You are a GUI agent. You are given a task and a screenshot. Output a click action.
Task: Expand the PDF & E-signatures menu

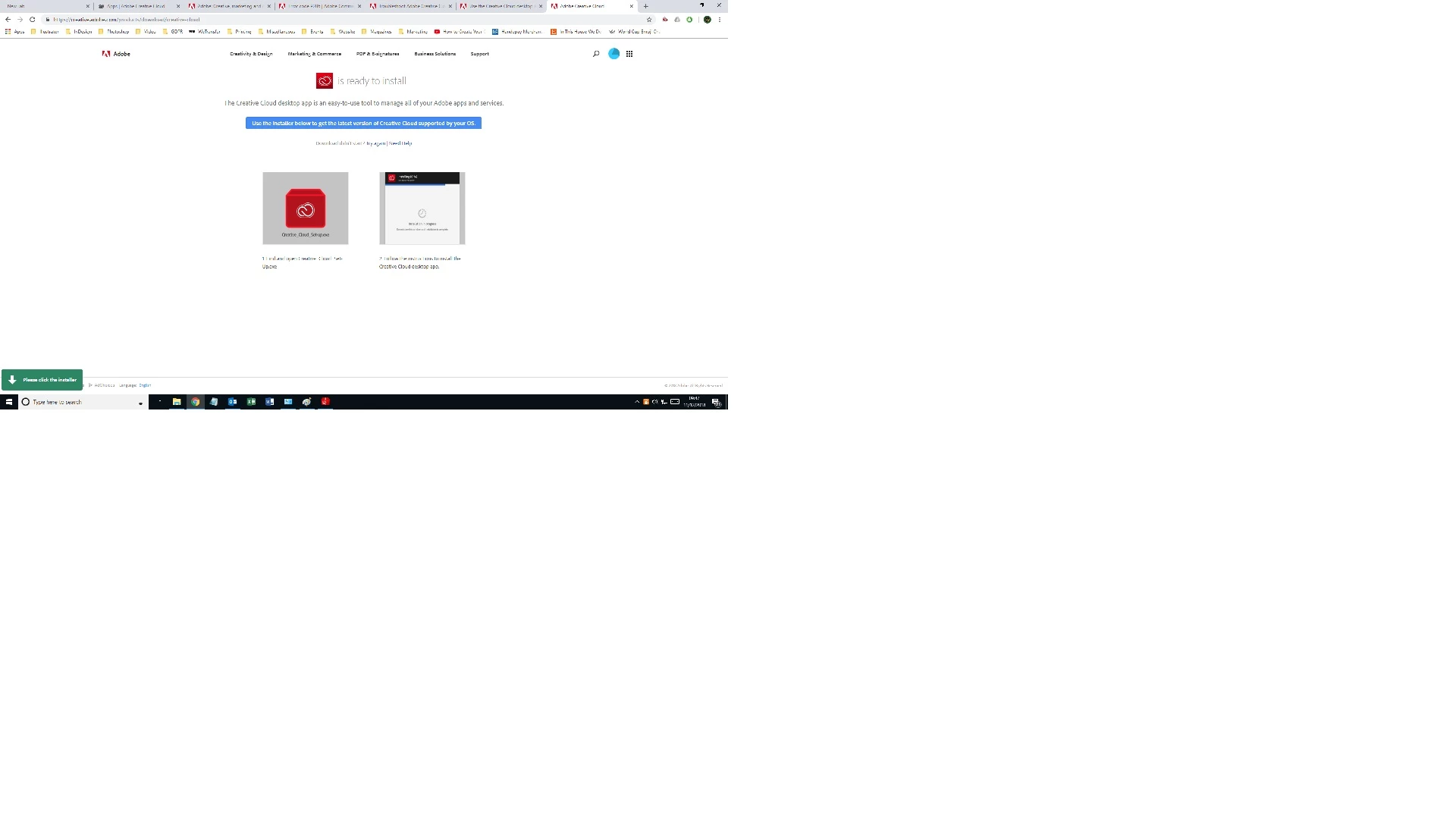(378, 54)
